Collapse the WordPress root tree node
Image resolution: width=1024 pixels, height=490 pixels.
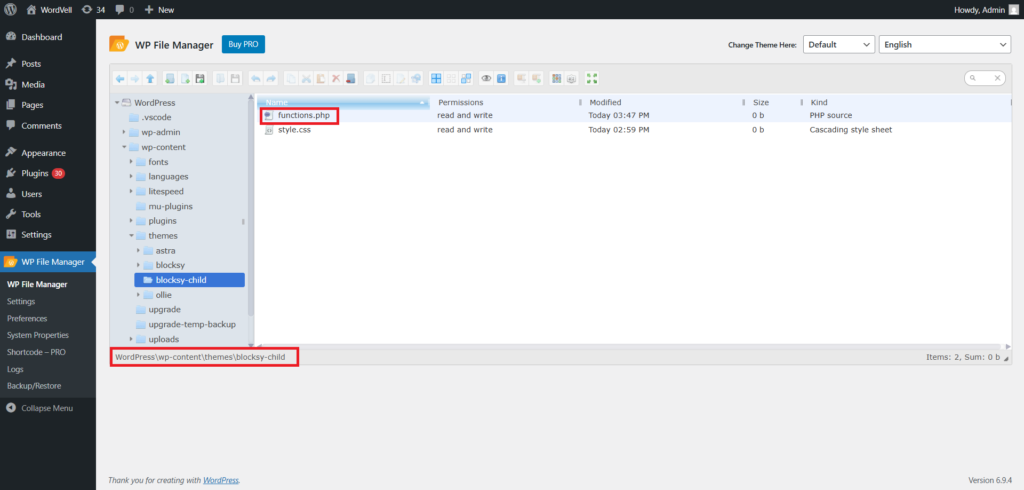(117, 103)
